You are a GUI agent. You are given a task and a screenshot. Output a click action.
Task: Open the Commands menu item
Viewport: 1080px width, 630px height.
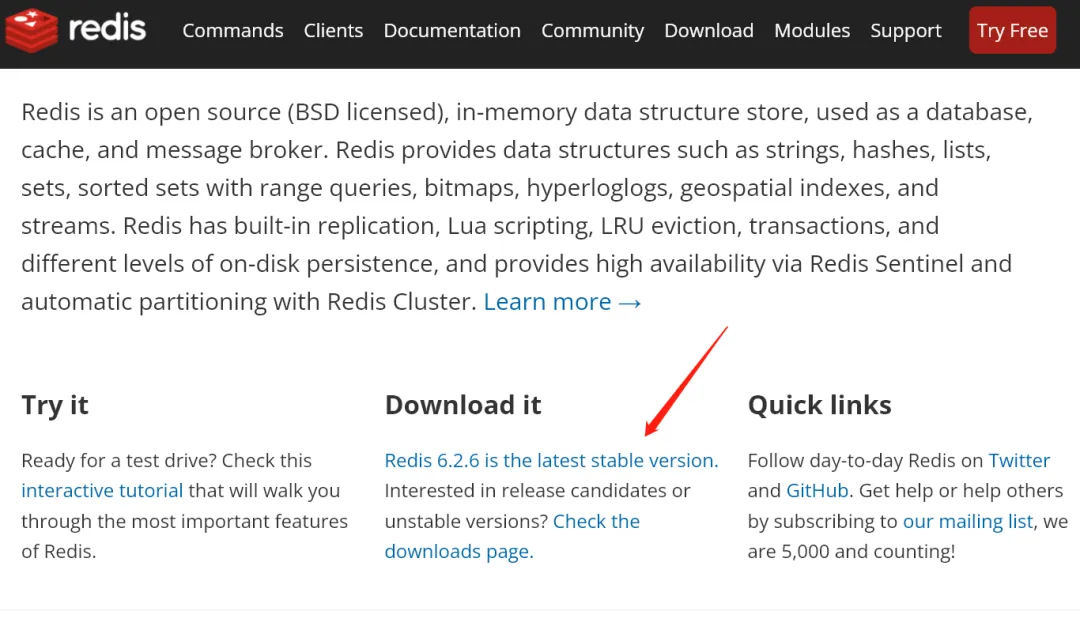[x=233, y=31]
